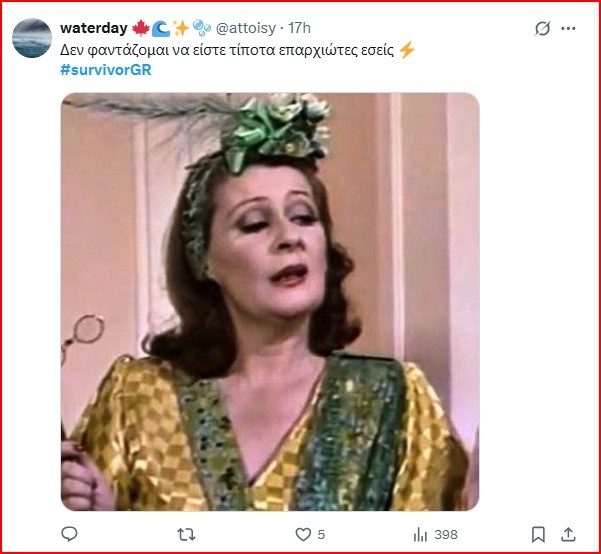
Task: Click the Grok explain-post icon
Action: tap(543, 29)
